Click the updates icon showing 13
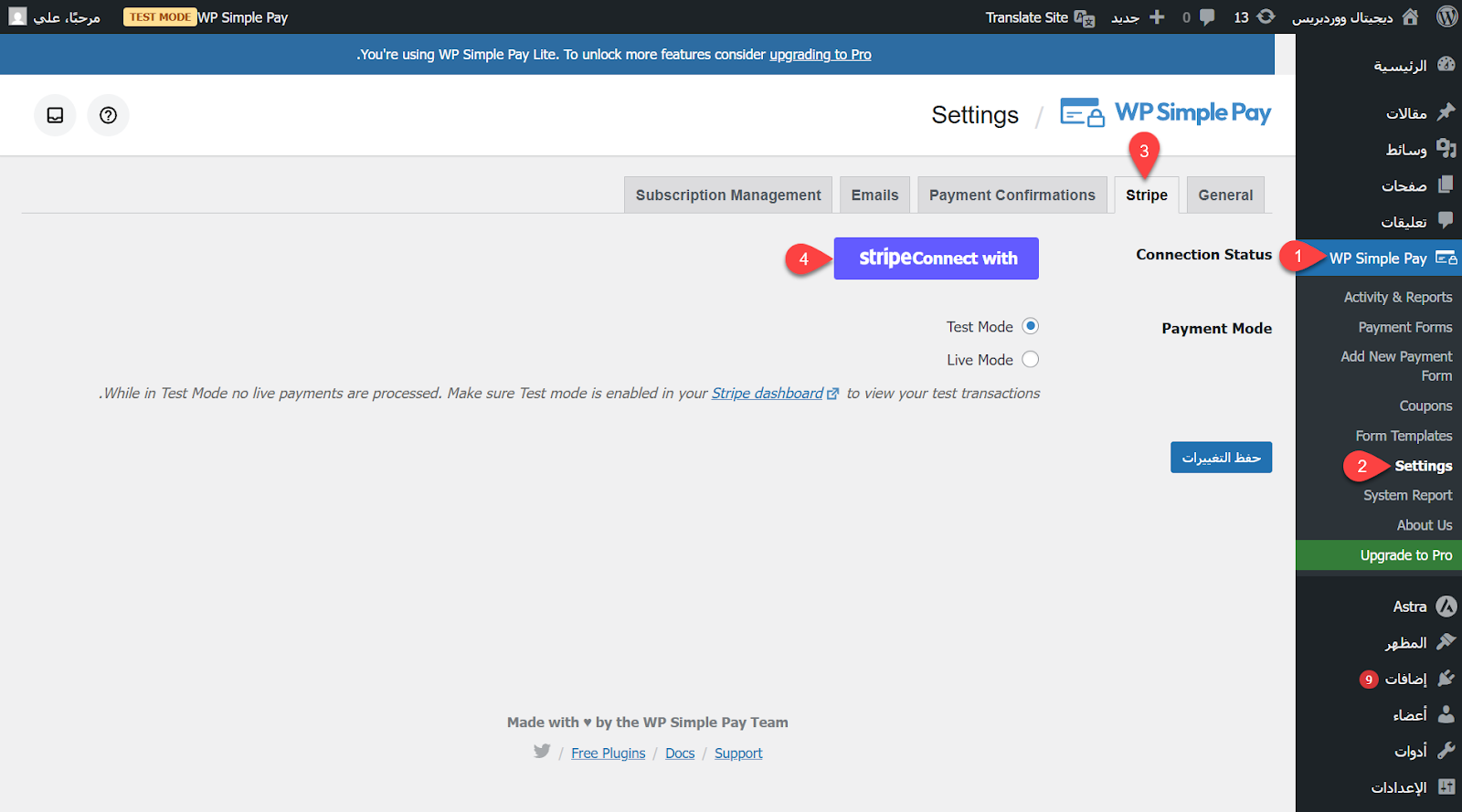Viewport: 1462px width, 812px height. [x=1266, y=16]
